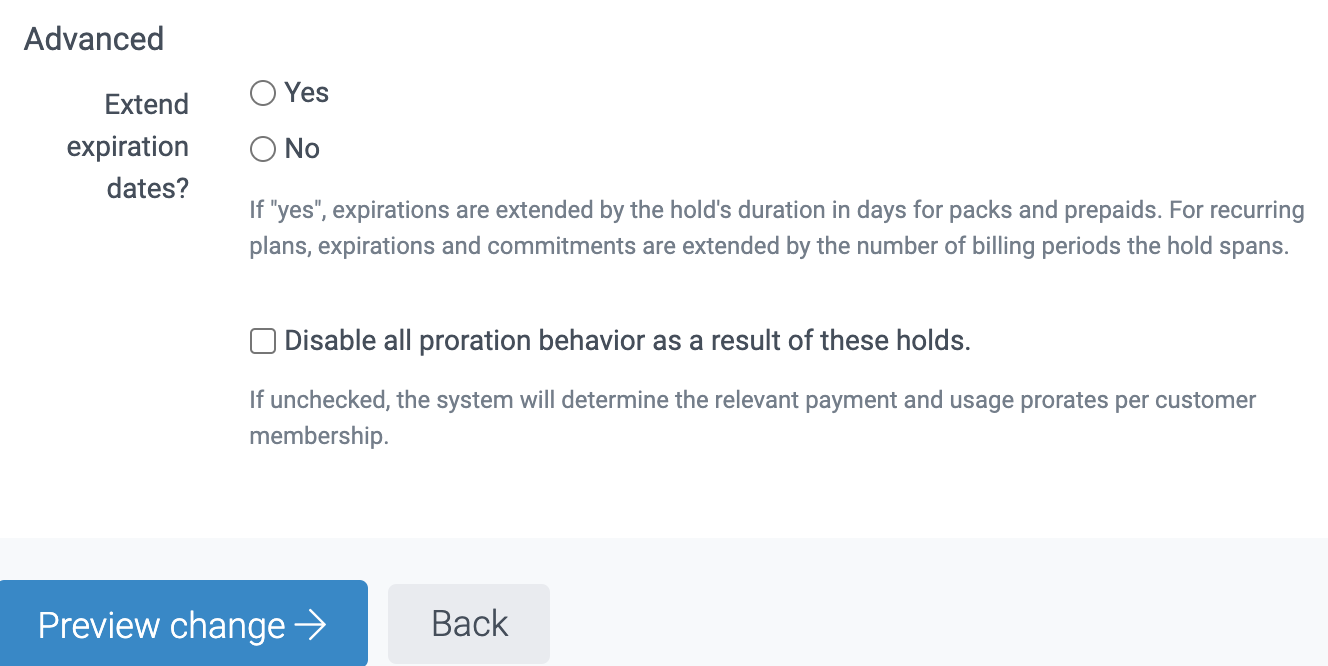The image size is (1328, 666).
Task: Click the "Advanced" section heading
Action: click(94, 39)
